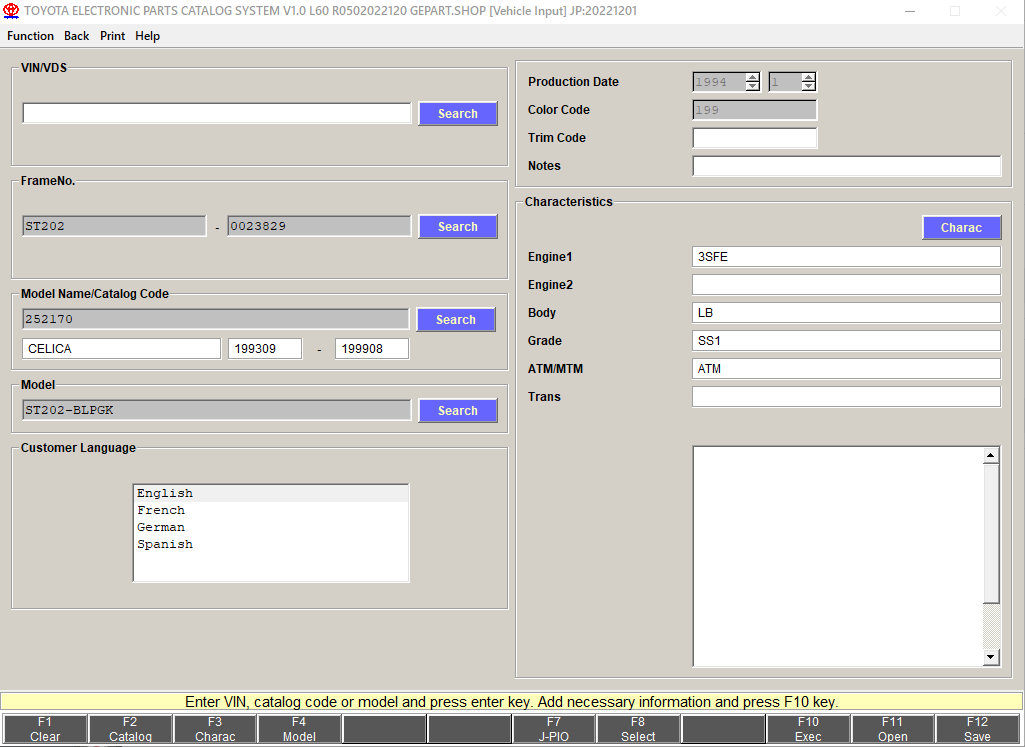Increase production month with up arrow
1025x747 pixels.
click(x=809, y=77)
